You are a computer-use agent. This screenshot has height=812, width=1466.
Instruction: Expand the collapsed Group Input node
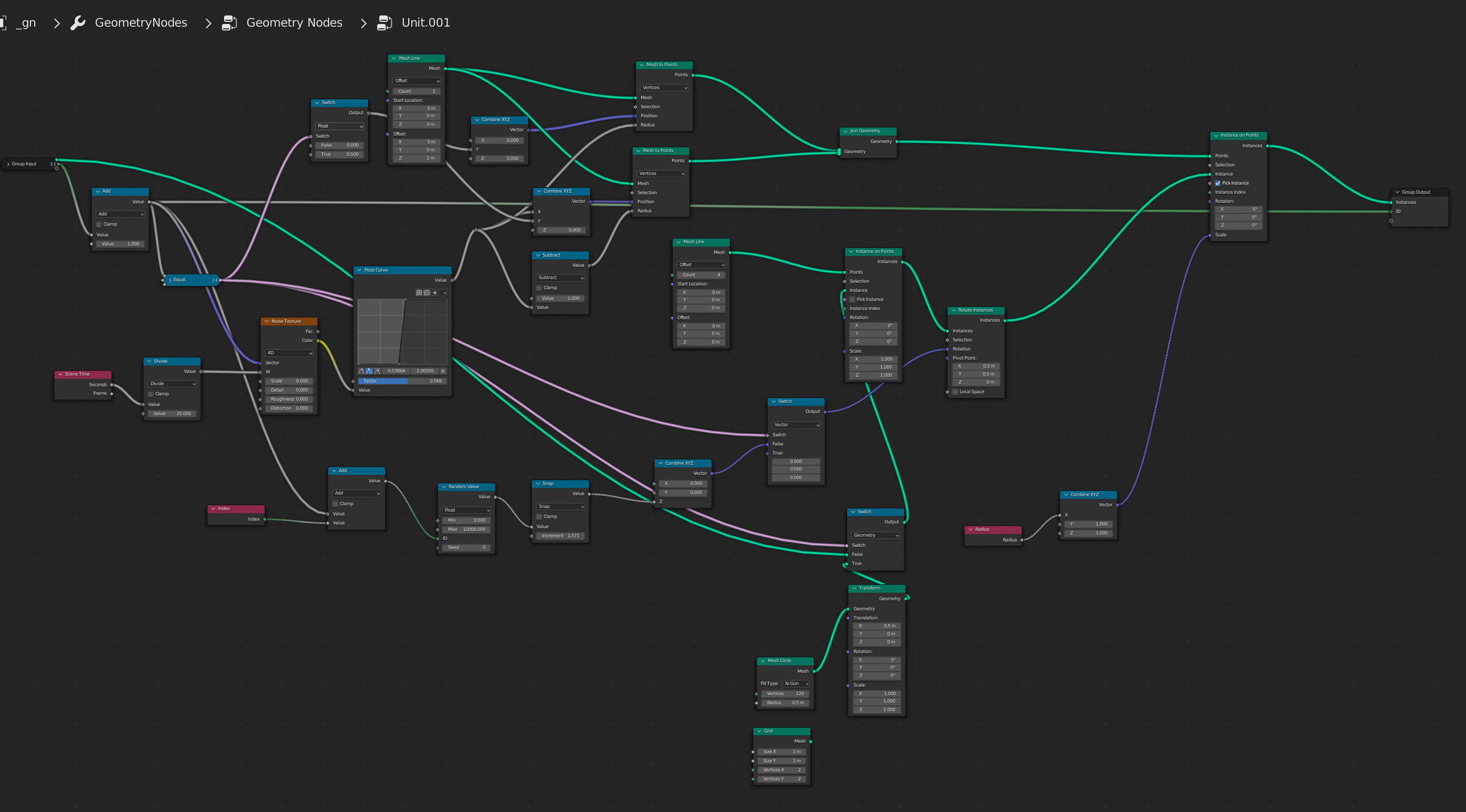tap(8, 164)
